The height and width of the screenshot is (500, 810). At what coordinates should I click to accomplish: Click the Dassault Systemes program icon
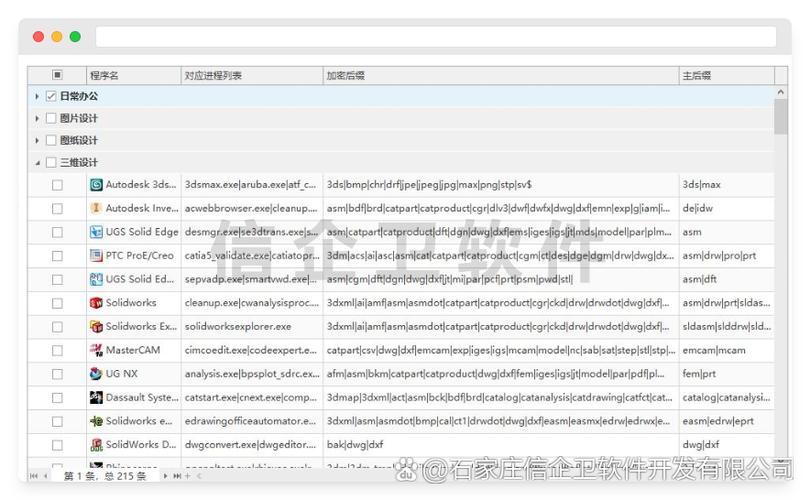96,397
